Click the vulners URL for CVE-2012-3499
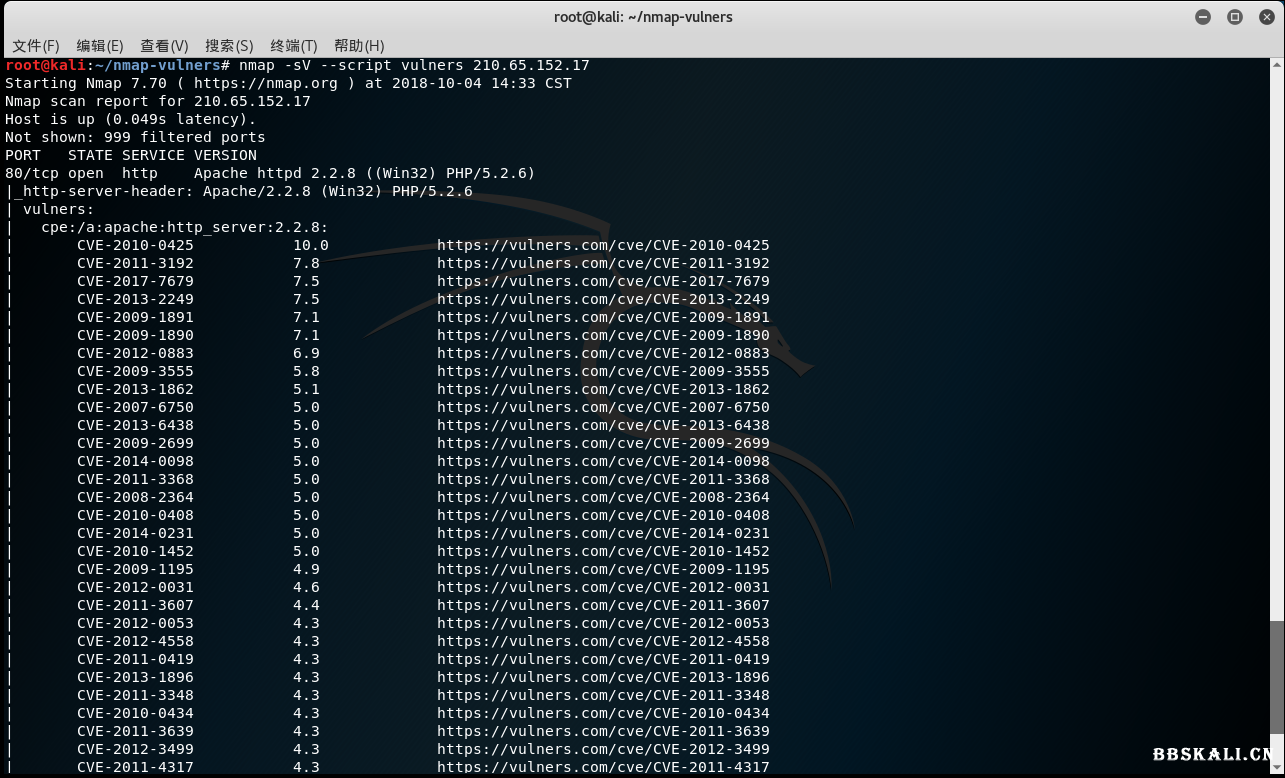The width and height of the screenshot is (1285, 778). (603, 750)
